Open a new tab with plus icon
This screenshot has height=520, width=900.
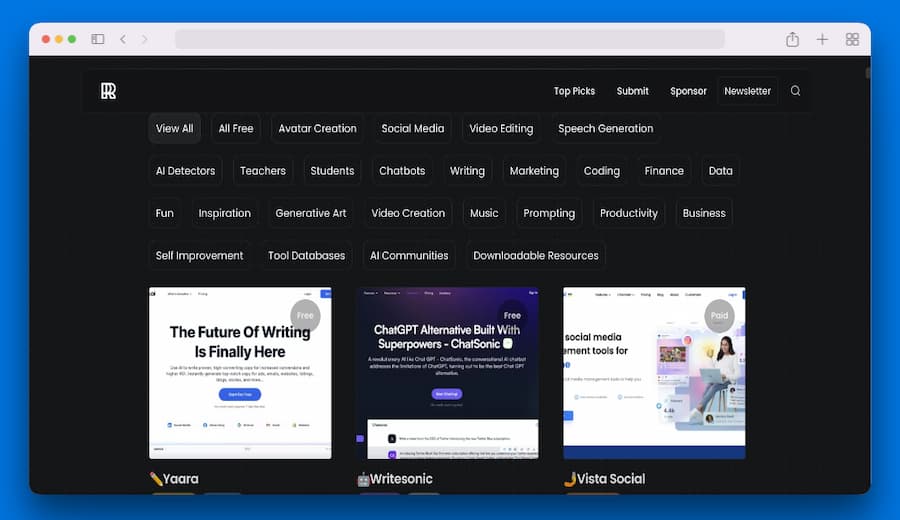[x=822, y=39]
